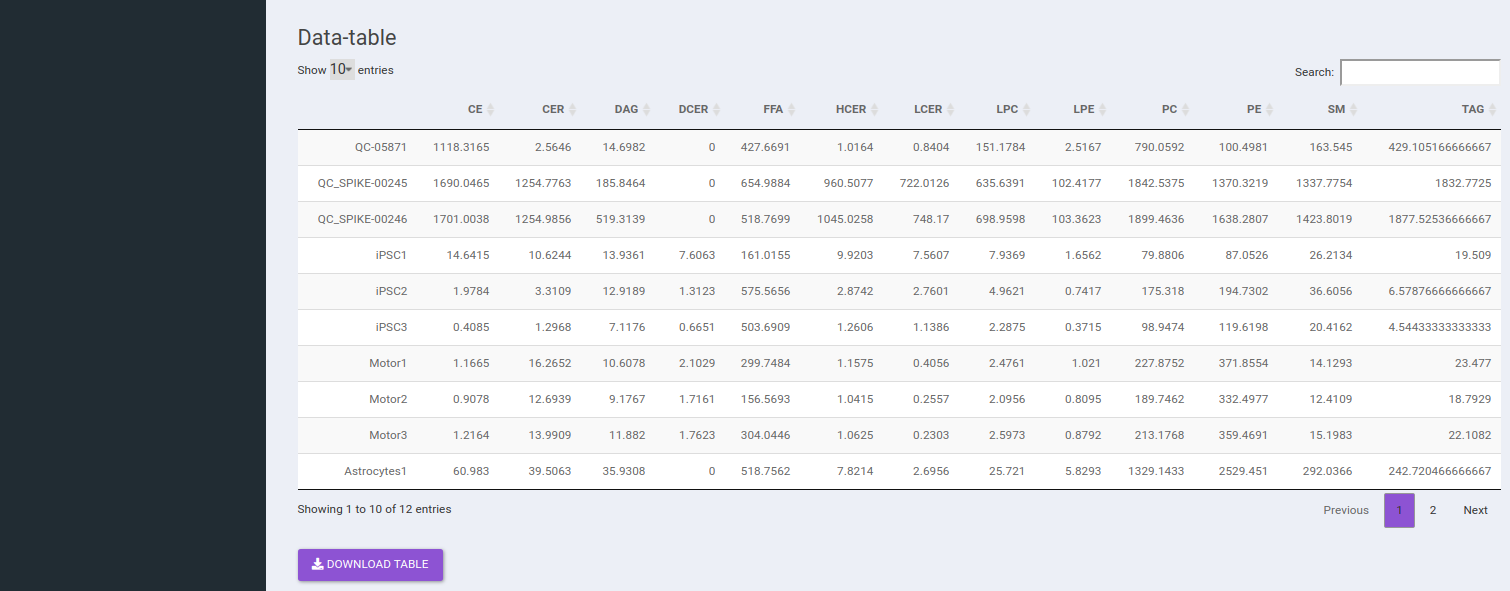The image size is (1510, 591).
Task: Sort table by DCER column
Action: point(699,109)
